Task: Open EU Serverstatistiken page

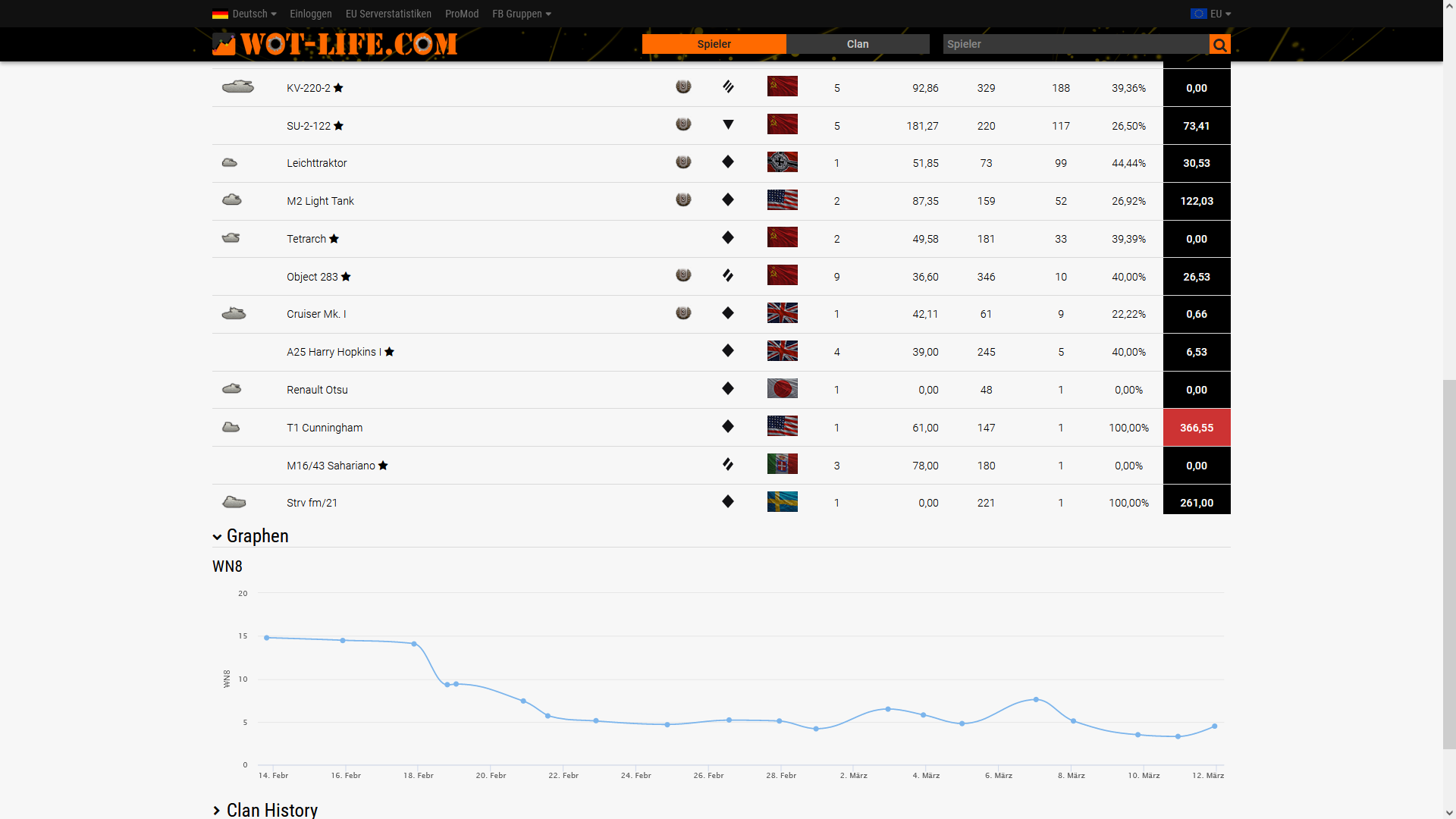Action: (388, 14)
